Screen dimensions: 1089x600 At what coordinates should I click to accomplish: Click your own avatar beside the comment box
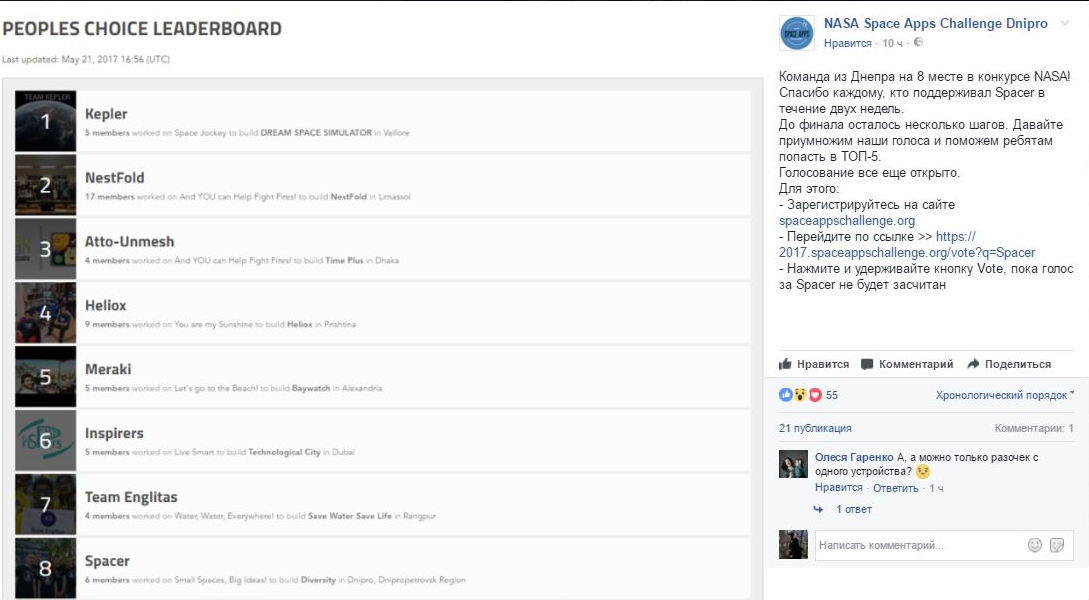(793, 544)
